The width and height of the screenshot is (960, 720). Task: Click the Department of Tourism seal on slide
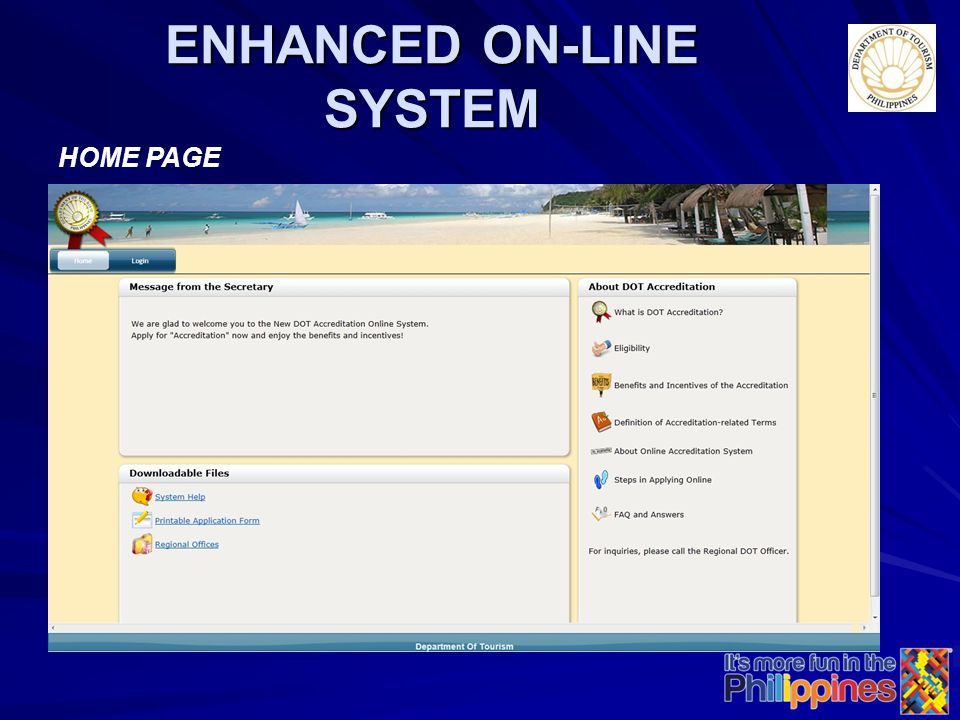(x=891, y=68)
